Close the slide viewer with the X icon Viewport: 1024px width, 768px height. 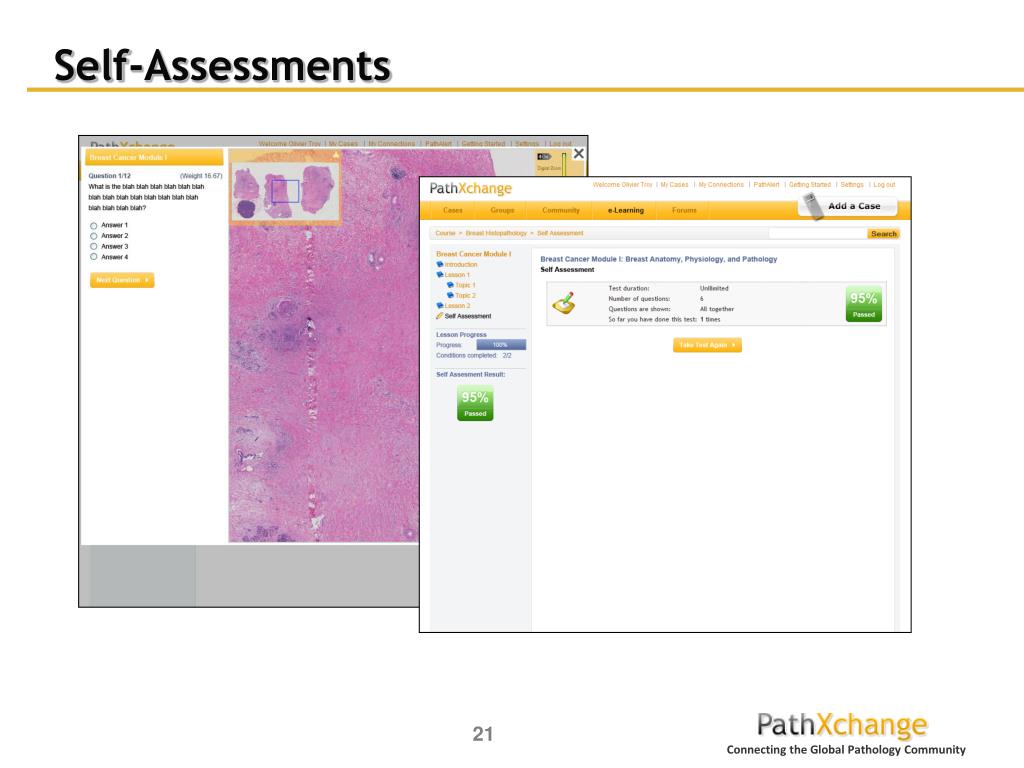pyautogui.click(x=578, y=153)
